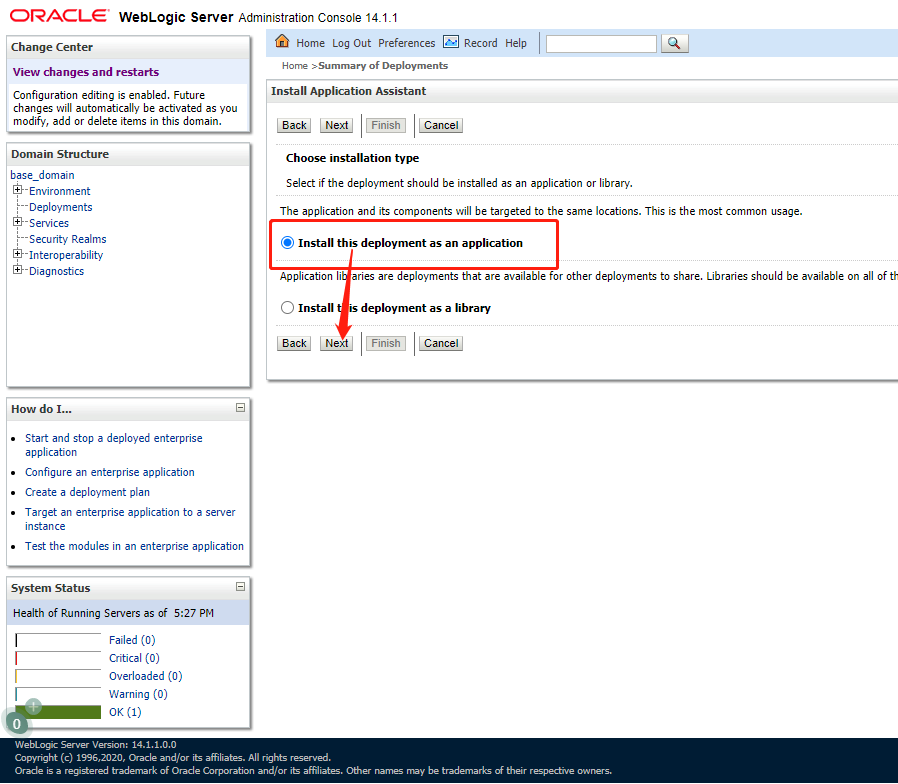Click inside the search input field
The height and width of the screenshot is (784, 898).
[x=600, y=43]
